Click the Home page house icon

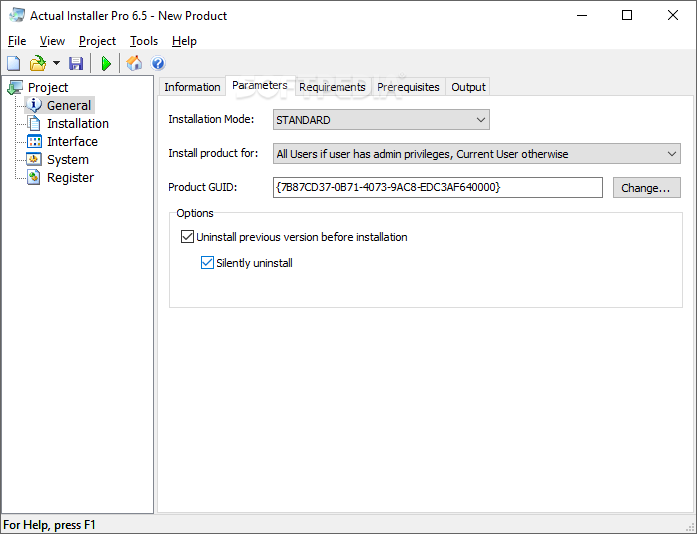(134, 63)
